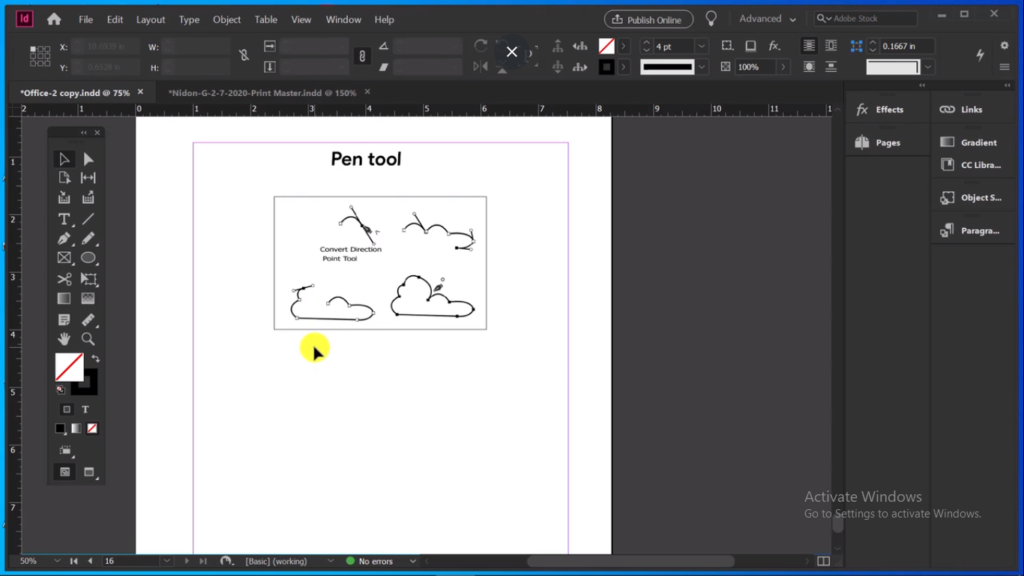Reset to default fill and stroke
The image size is (1024, 576).
[61, 390]
